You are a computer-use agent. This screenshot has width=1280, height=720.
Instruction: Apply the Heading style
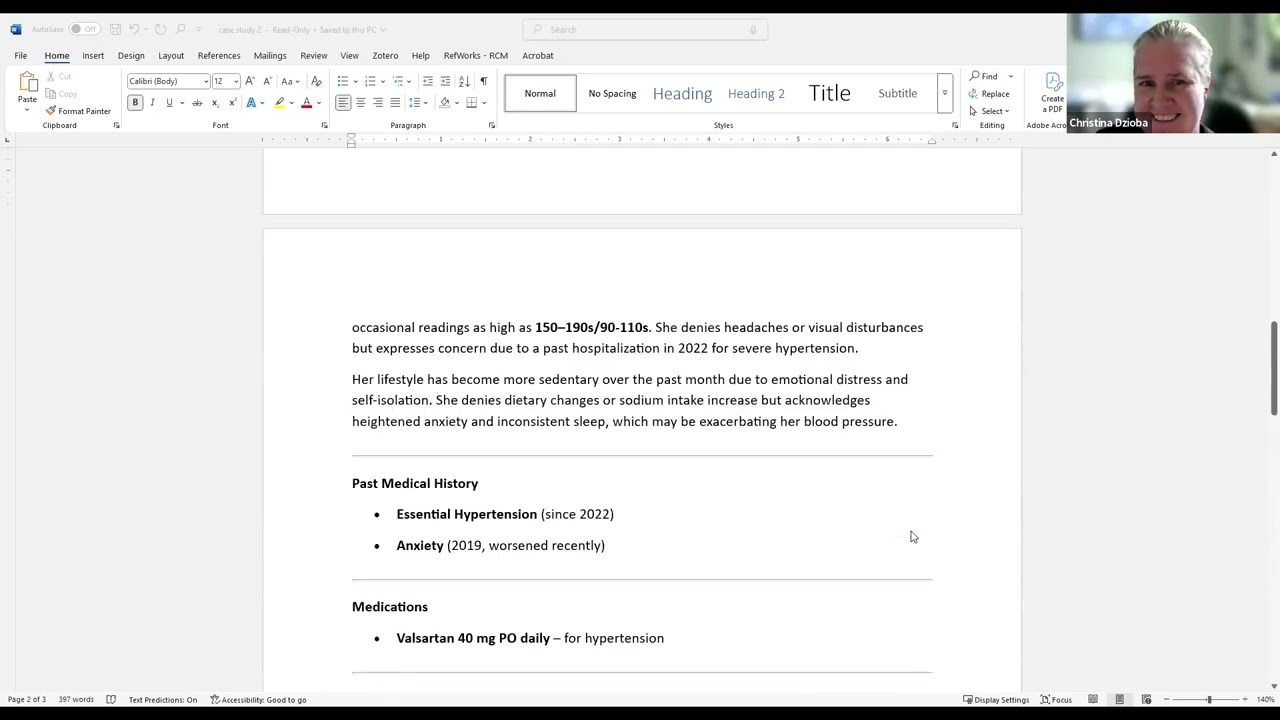point(682,93)
